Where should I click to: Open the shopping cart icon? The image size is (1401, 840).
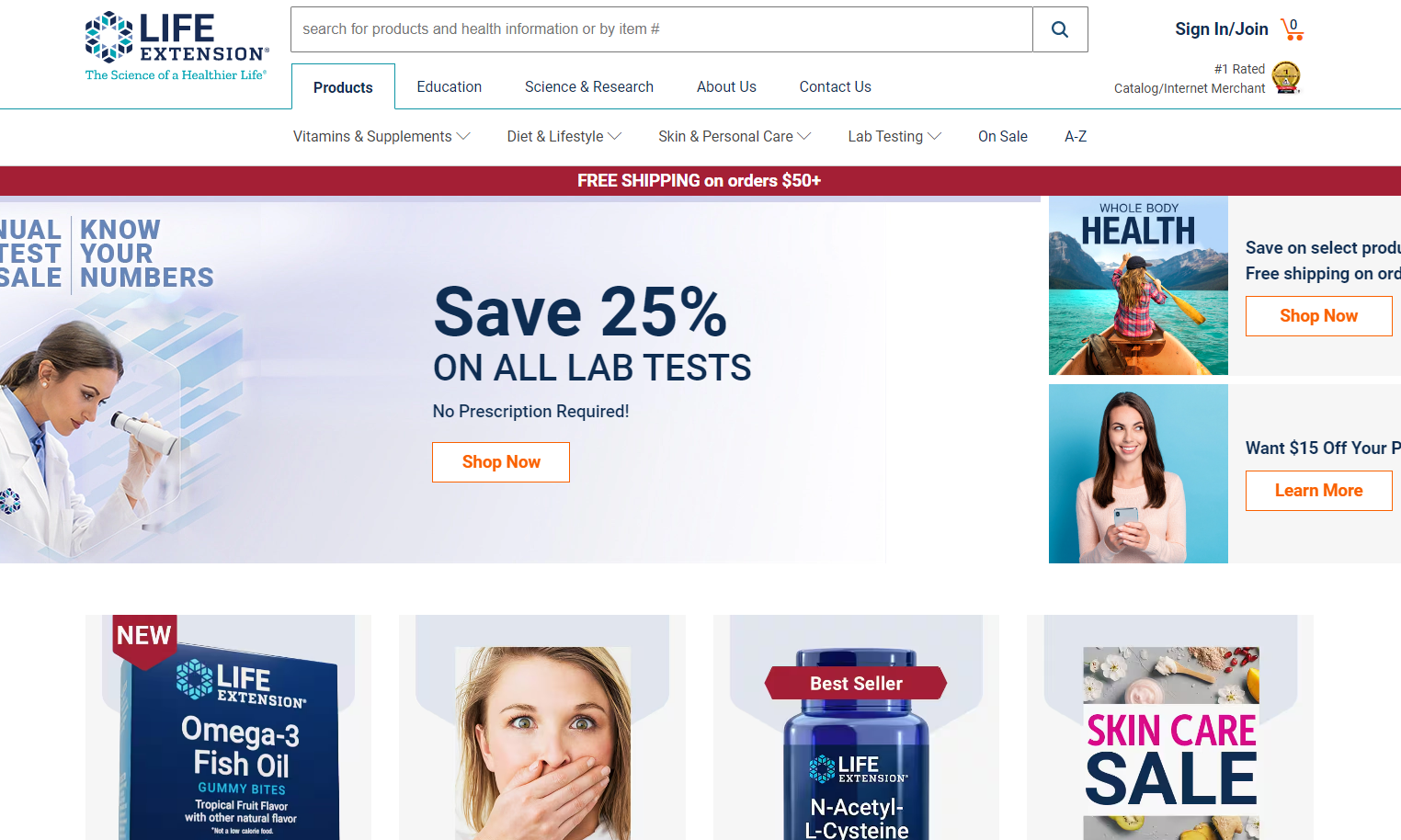pos(1293,29)
